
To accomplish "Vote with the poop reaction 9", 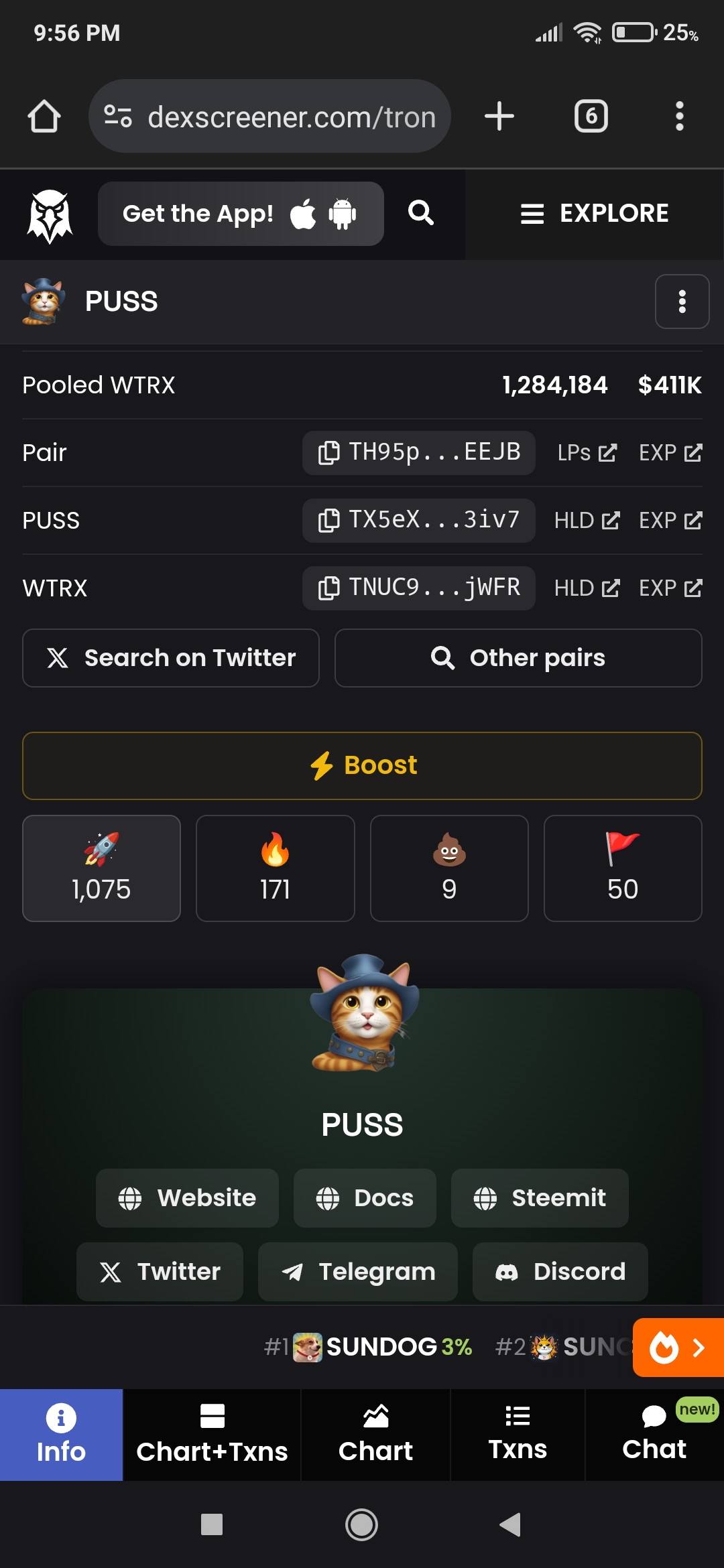I will (449, 868).
